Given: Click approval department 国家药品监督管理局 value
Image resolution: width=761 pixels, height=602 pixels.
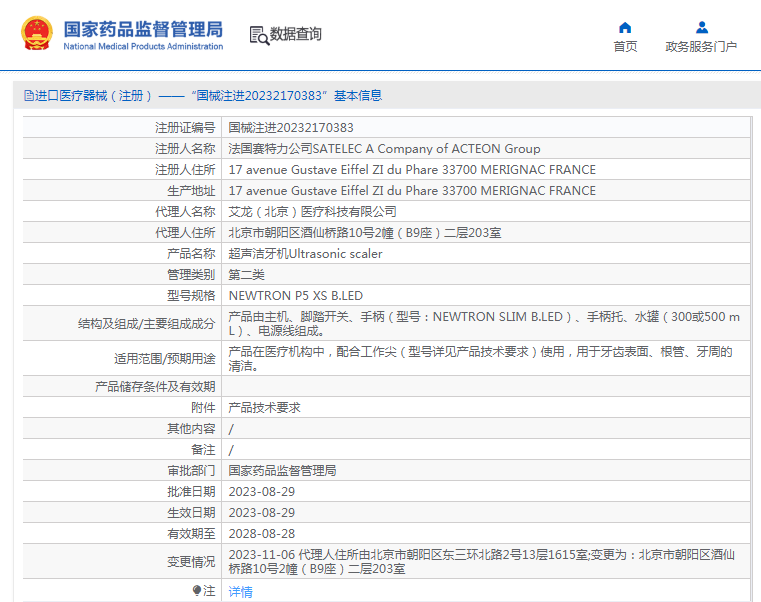Looking at the screenshot, I should [282, 470].
